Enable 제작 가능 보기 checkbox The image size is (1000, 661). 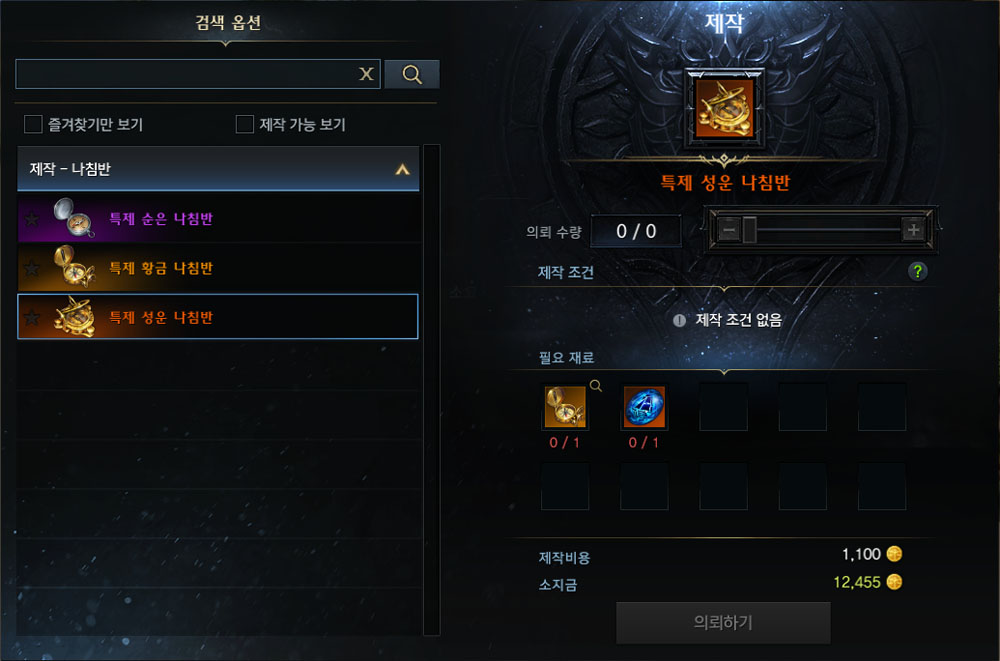click(x=245, y=124)
